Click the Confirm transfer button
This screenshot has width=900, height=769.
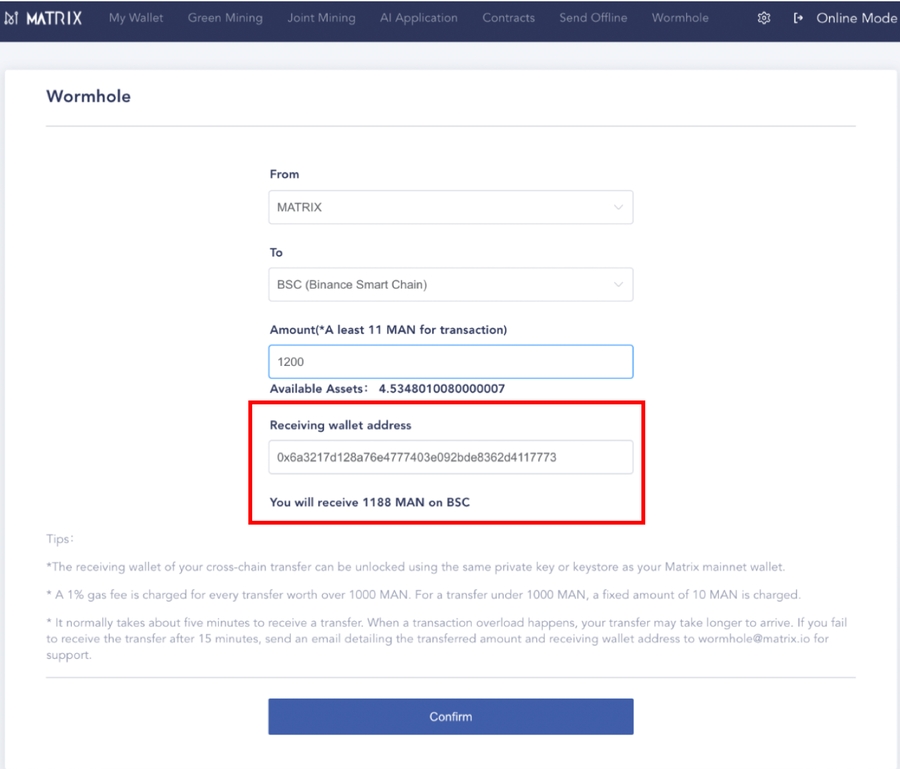pyautogui.click(x=450, y=716)
